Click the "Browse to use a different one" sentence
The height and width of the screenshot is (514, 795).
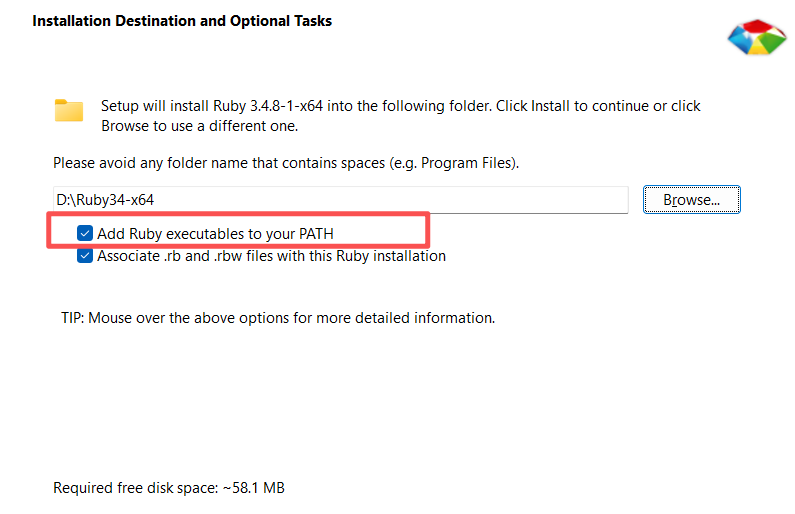click(200, 126)
